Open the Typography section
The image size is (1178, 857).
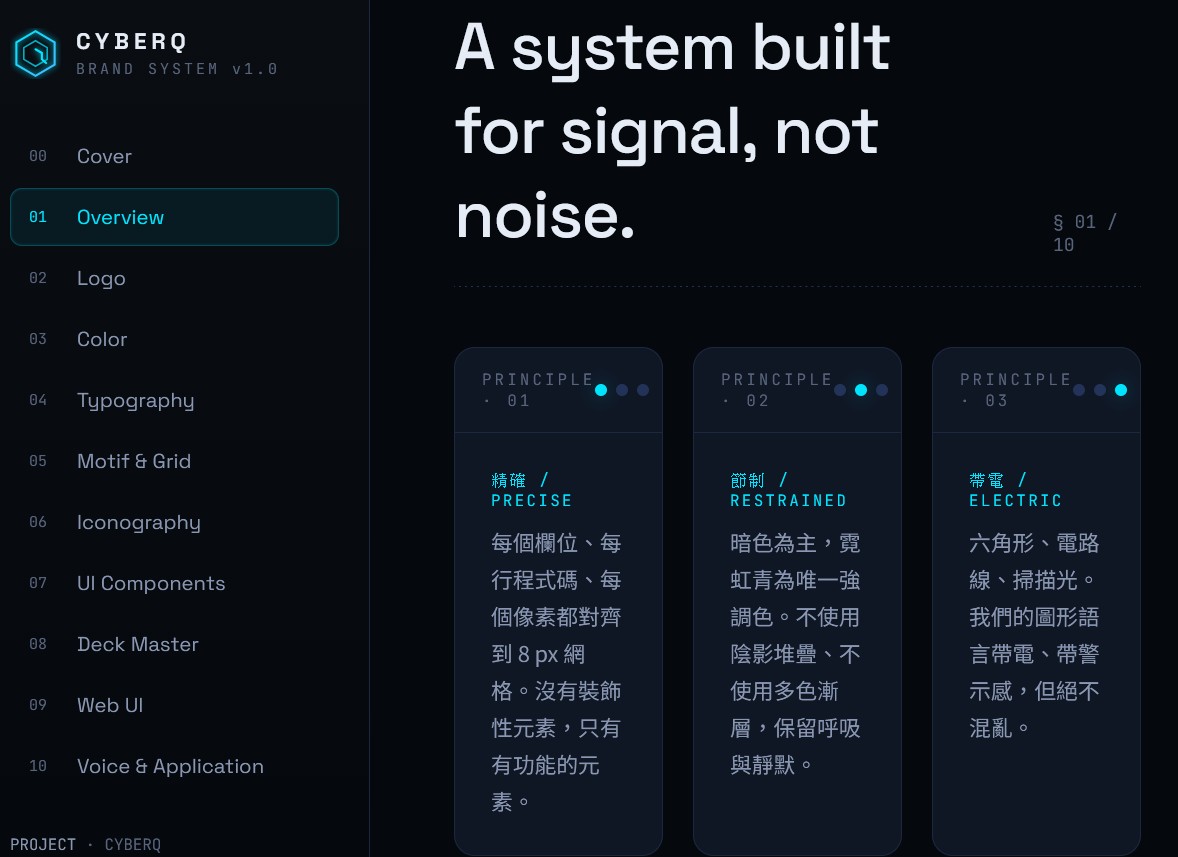[x=135, y=400]
